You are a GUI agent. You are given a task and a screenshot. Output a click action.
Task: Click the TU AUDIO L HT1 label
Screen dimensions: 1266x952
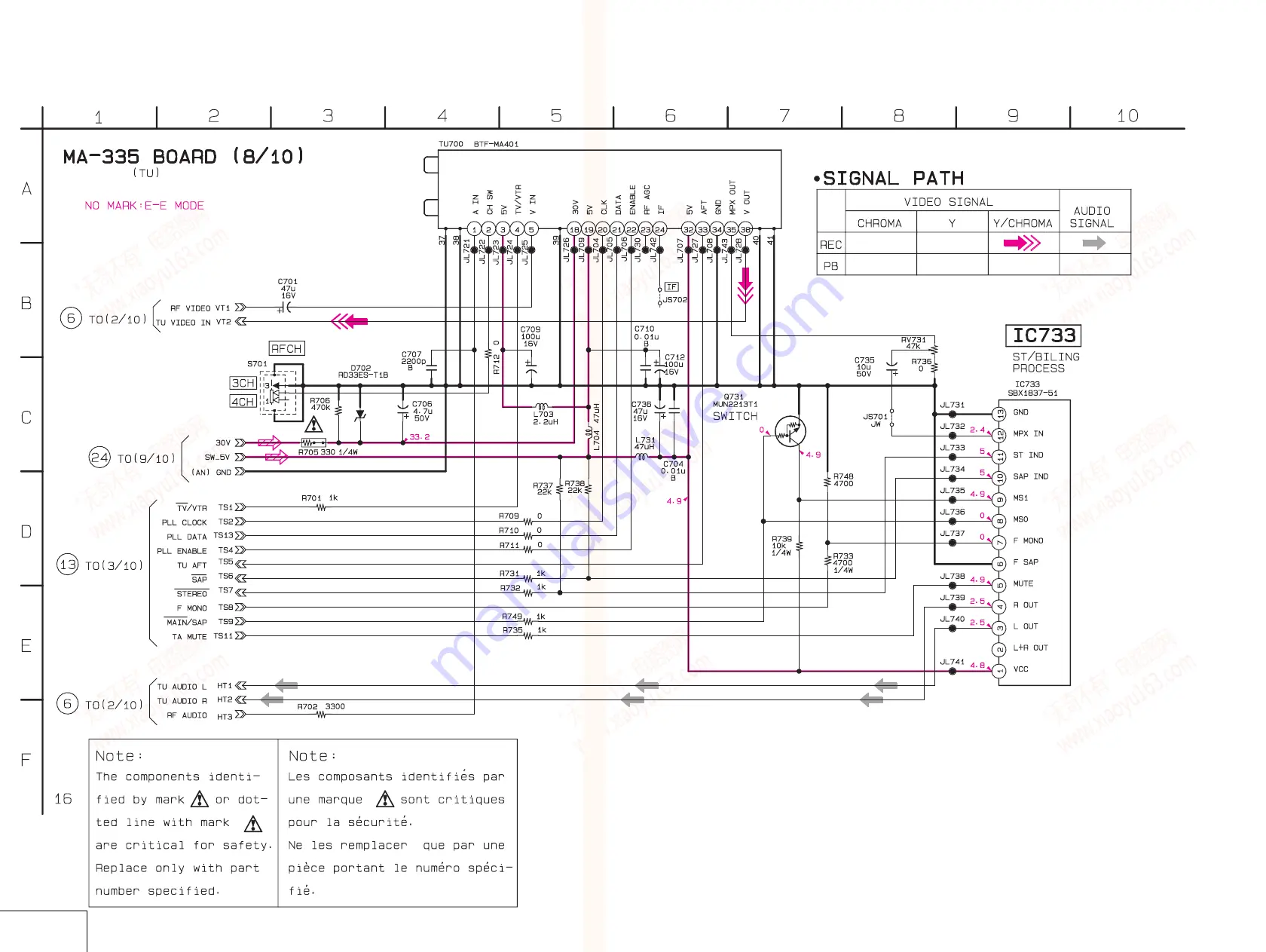(194, 687)
